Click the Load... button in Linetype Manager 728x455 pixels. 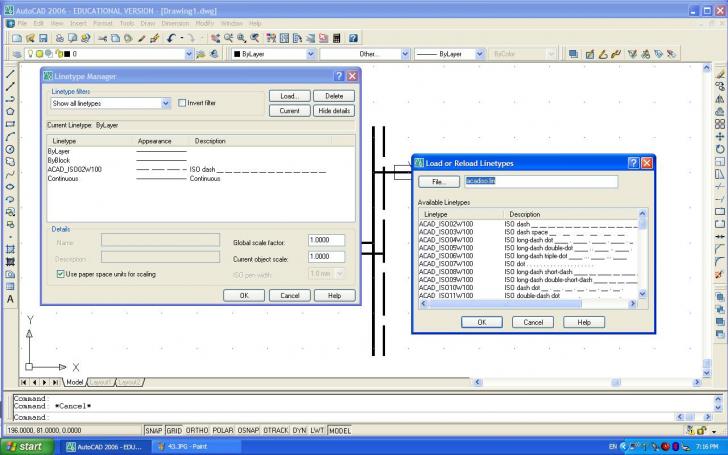[289, 96]
